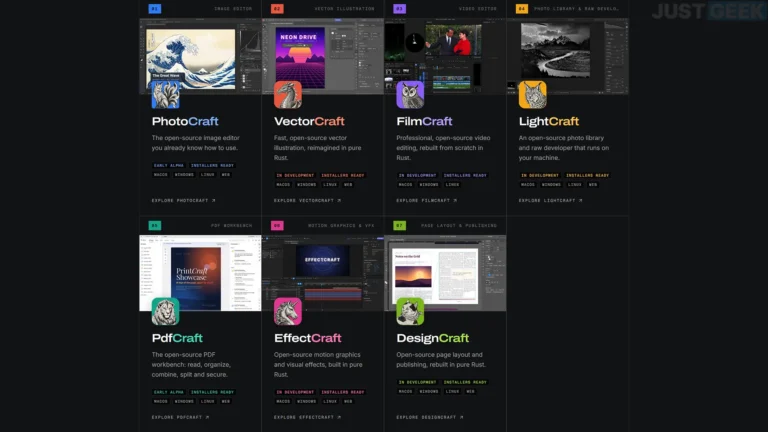Click the green 07 number badge
The image size is (768, 432).
400,226
